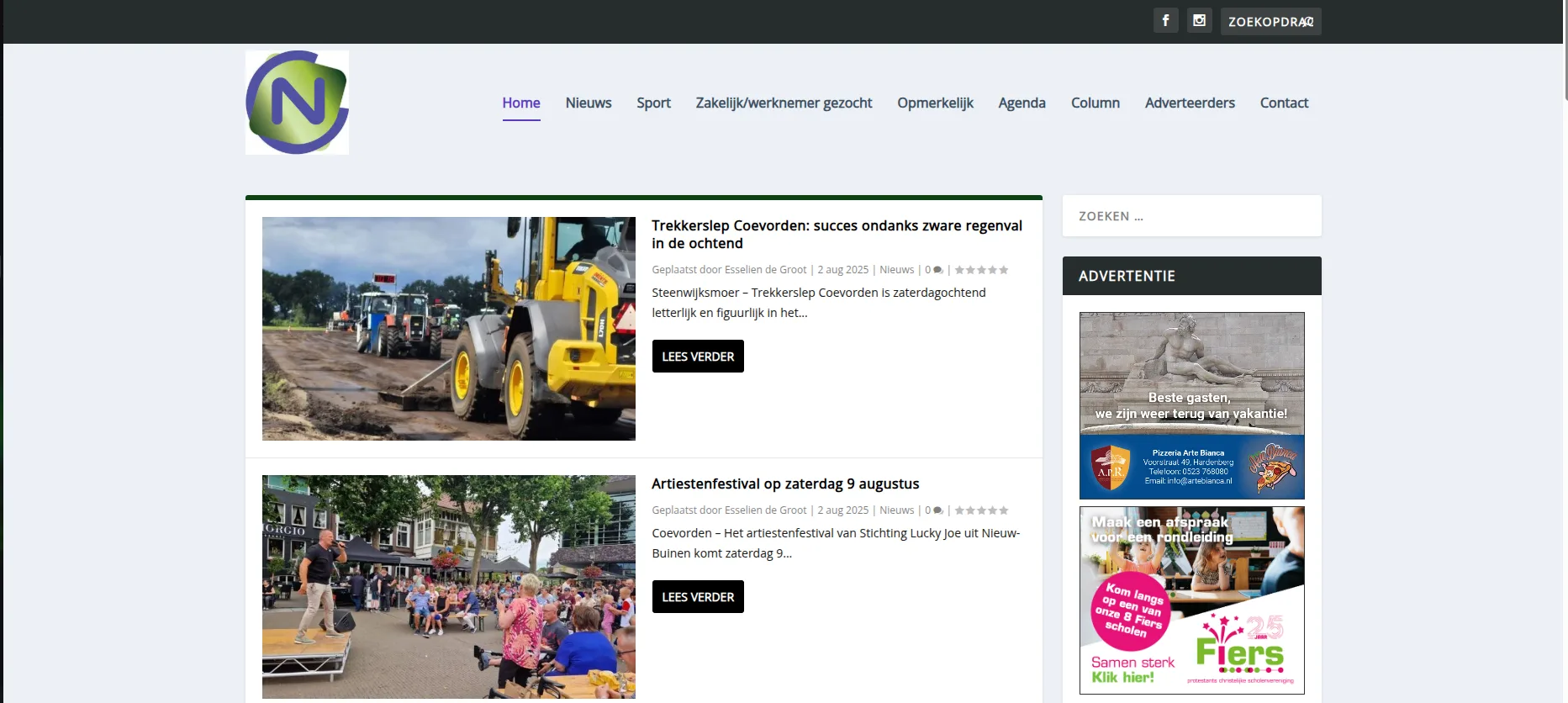Click author Esselien de Groot on Trekkerslep article
The width and height of the screenshot is (1568, 703).
[765, 270]
